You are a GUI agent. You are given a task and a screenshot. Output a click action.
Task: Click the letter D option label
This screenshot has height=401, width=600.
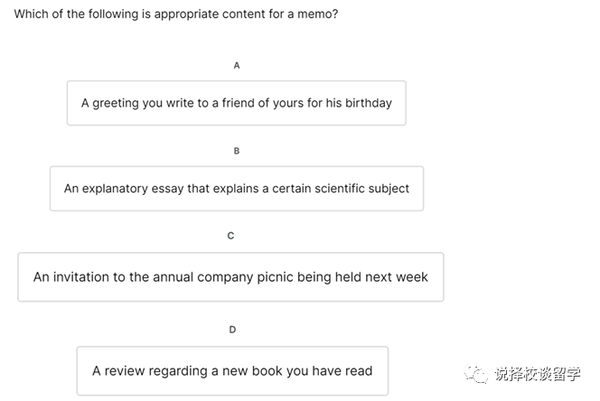coord(232,329)
